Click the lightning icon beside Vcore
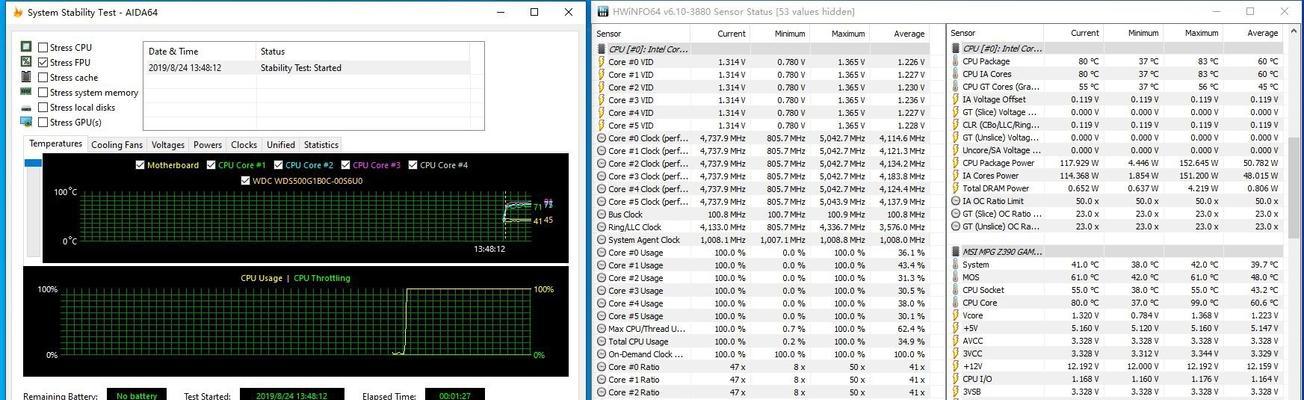This screenshot has width=1304, height=400. click(x=955, y=315)
